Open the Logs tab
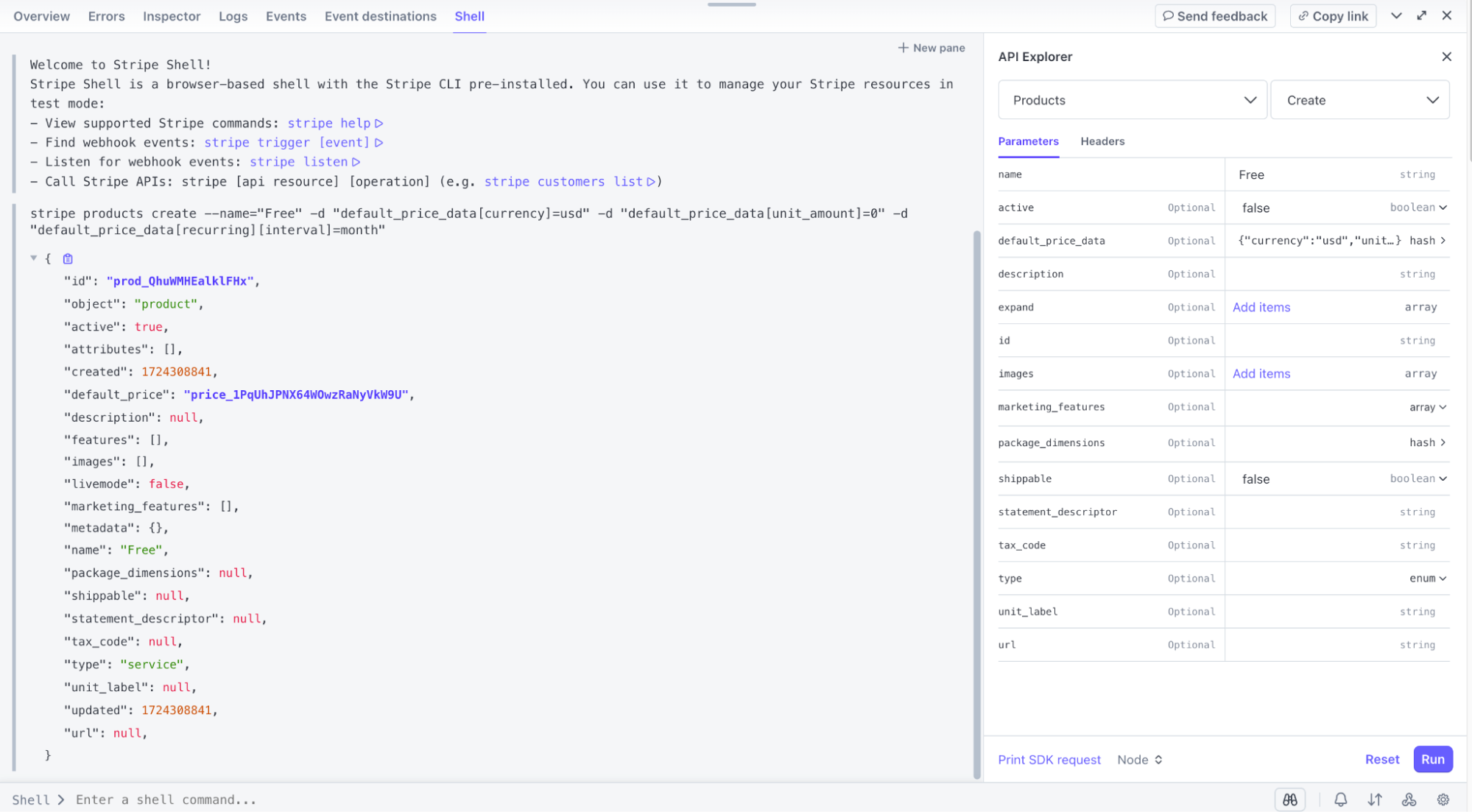The image size is (1472, 812). point(233,16)
